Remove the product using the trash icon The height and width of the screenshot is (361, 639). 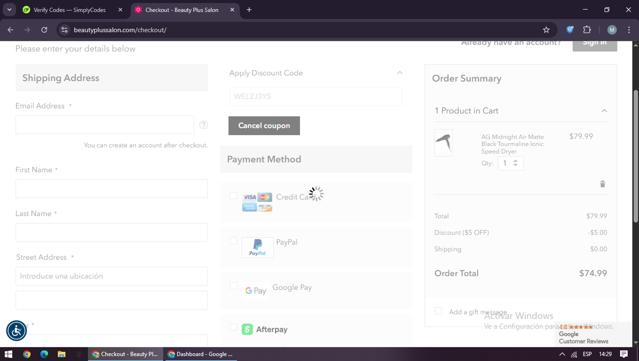[602, 184]
